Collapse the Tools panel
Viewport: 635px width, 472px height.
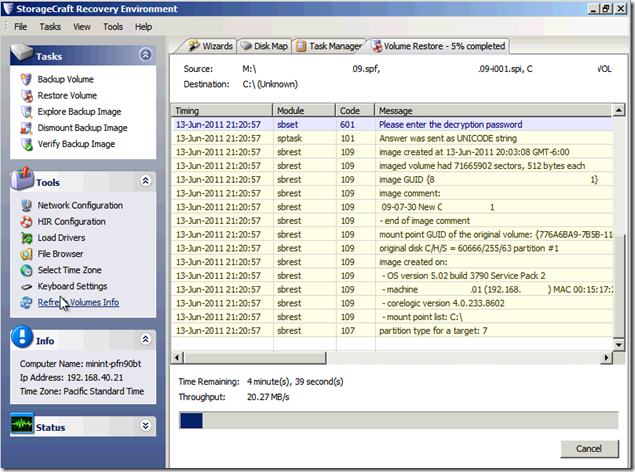pyautogui.click(x=146, y=181)
